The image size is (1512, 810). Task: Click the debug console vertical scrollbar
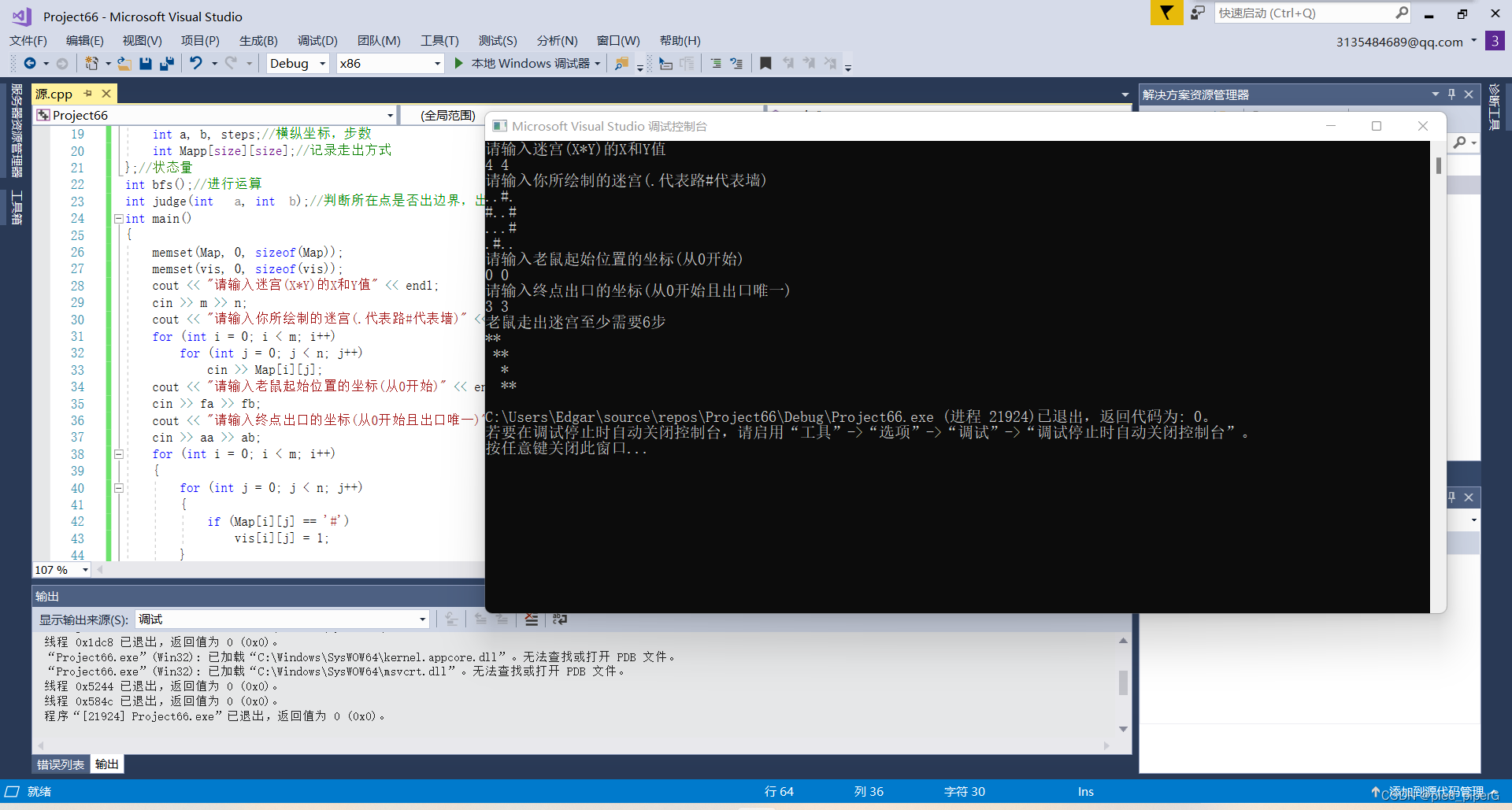pyautogui.click(x=1439, y=165)
